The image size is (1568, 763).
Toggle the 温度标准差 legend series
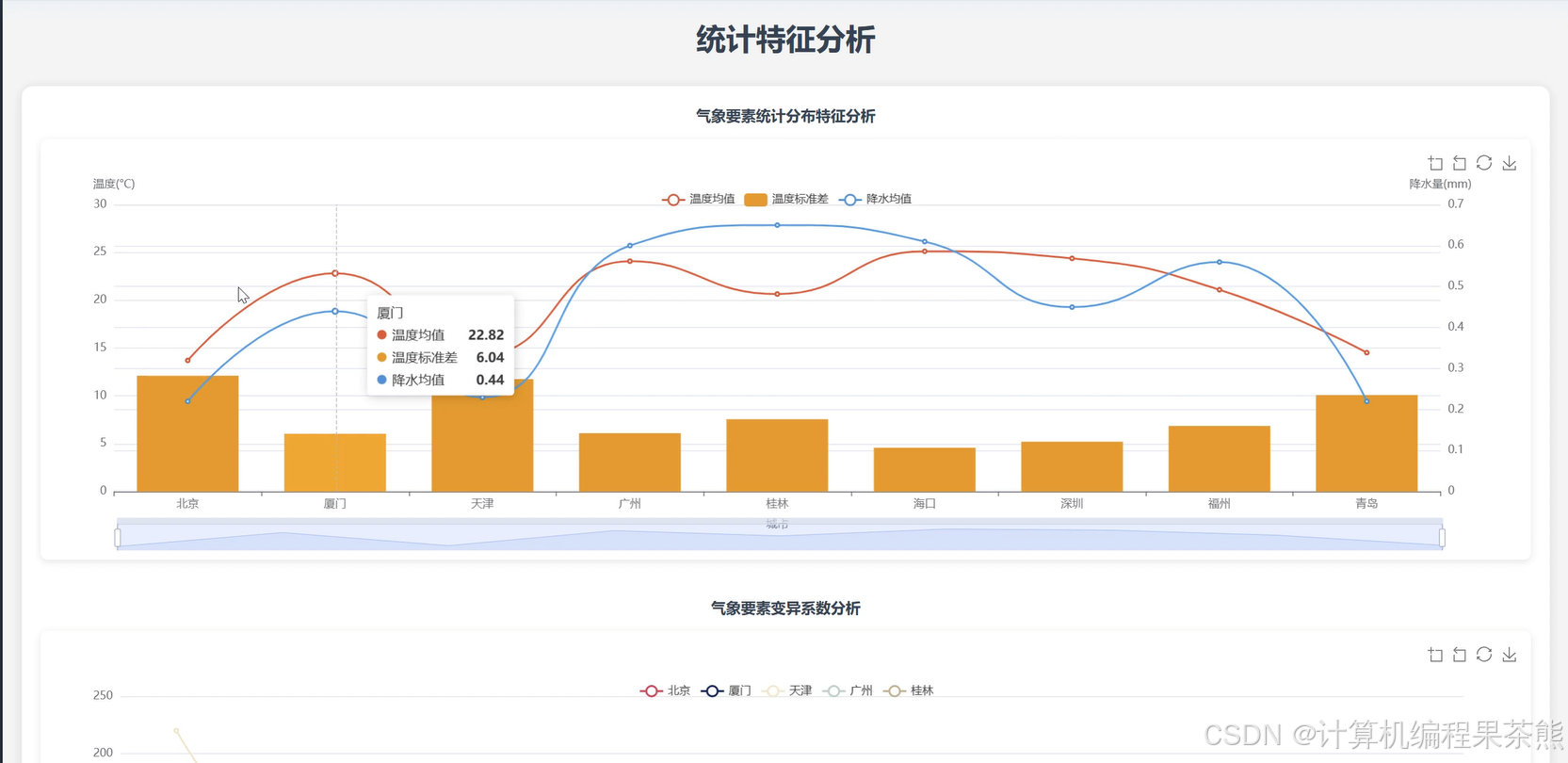pyautogui.click(x=786, y=199)
